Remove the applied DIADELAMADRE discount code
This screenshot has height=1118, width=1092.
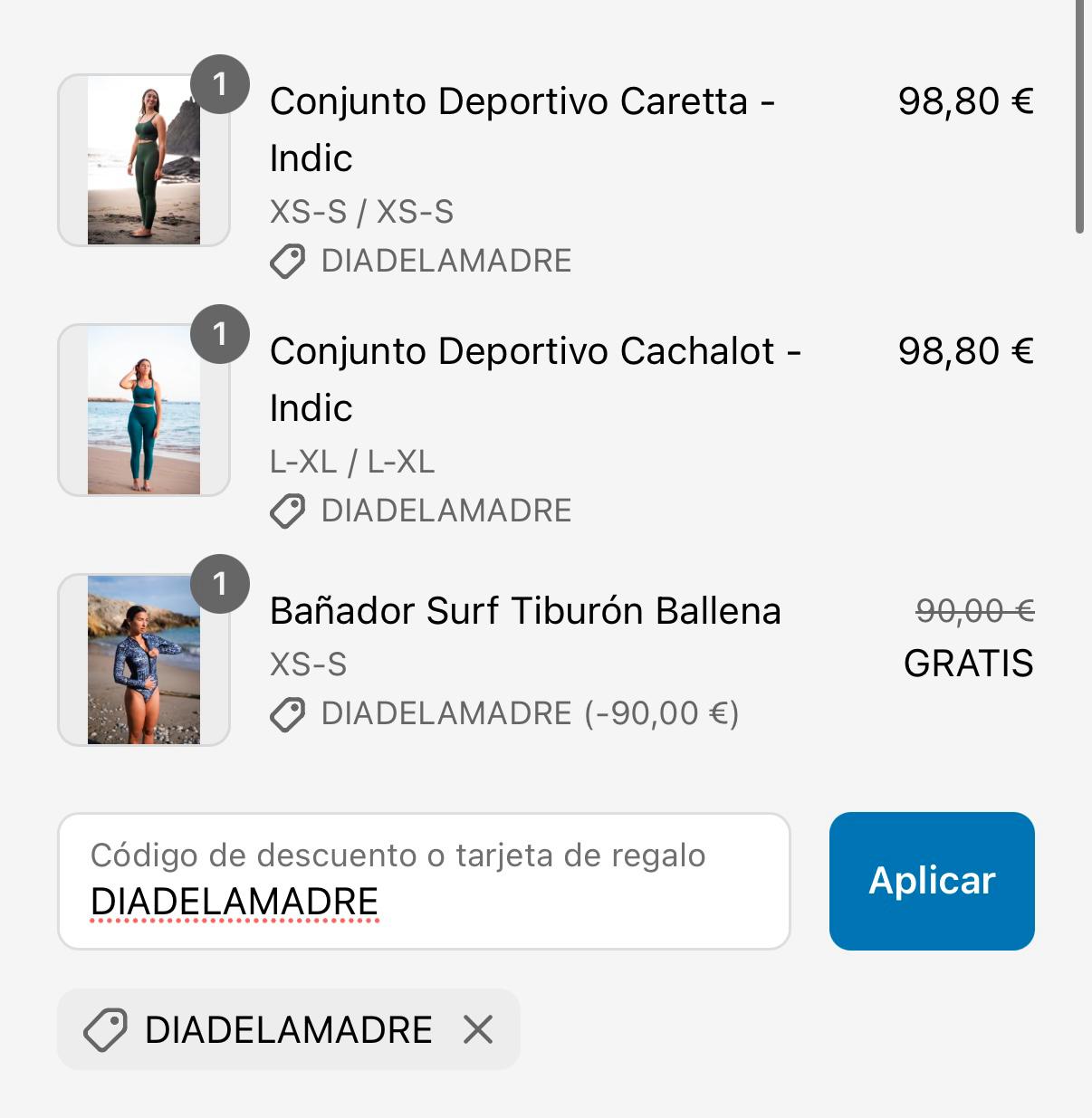pos(478,1029)
